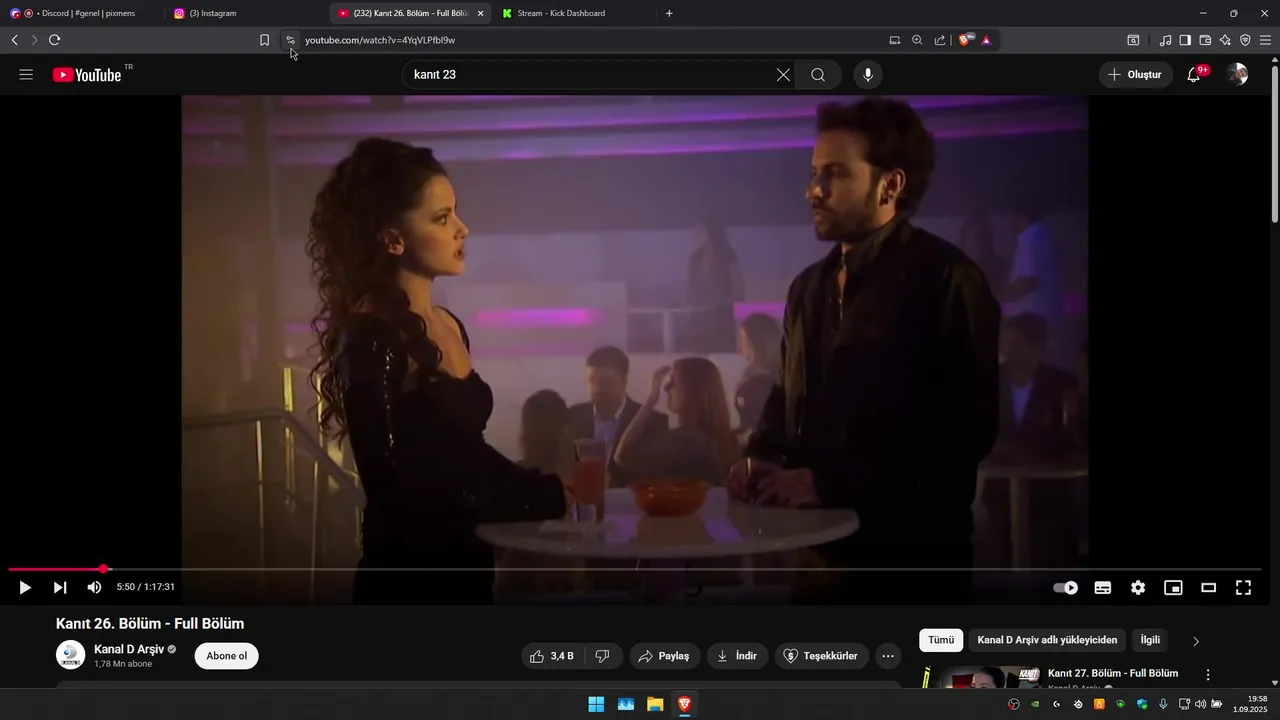Go back in browser history
The image size is (1280, 720).
tap(14, 40)
